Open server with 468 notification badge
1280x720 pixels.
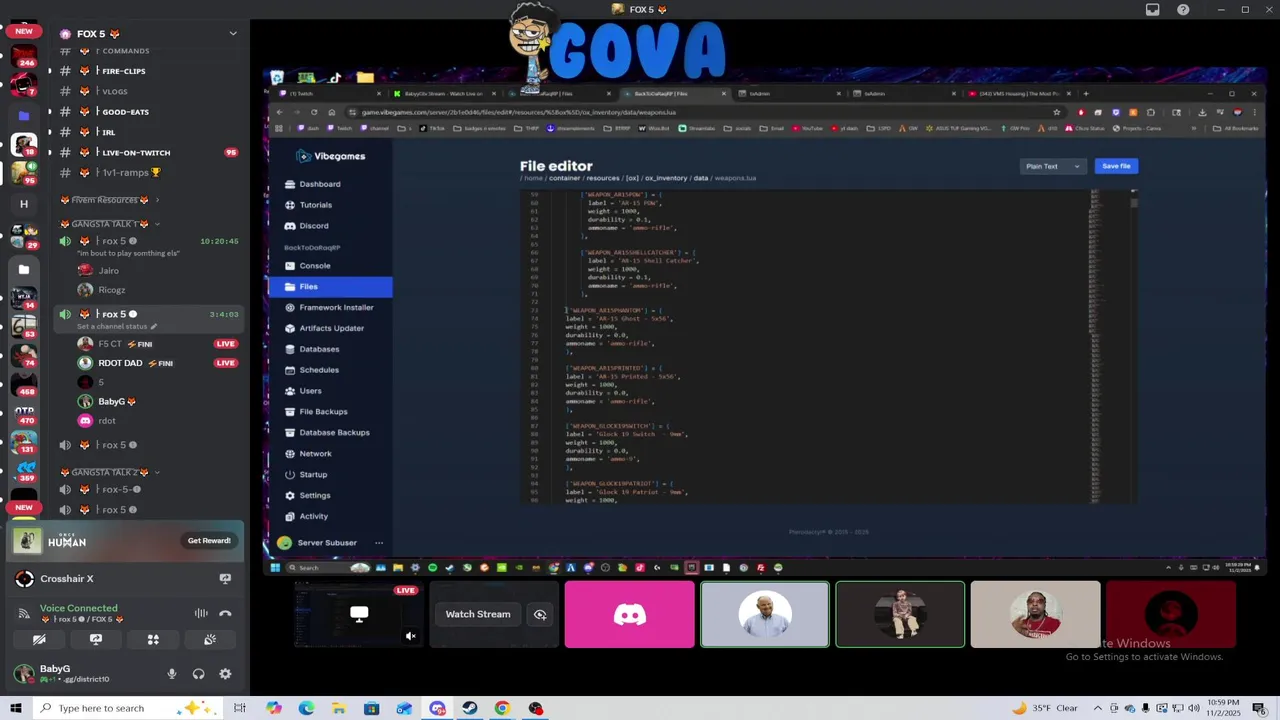(x=24, y=386)
